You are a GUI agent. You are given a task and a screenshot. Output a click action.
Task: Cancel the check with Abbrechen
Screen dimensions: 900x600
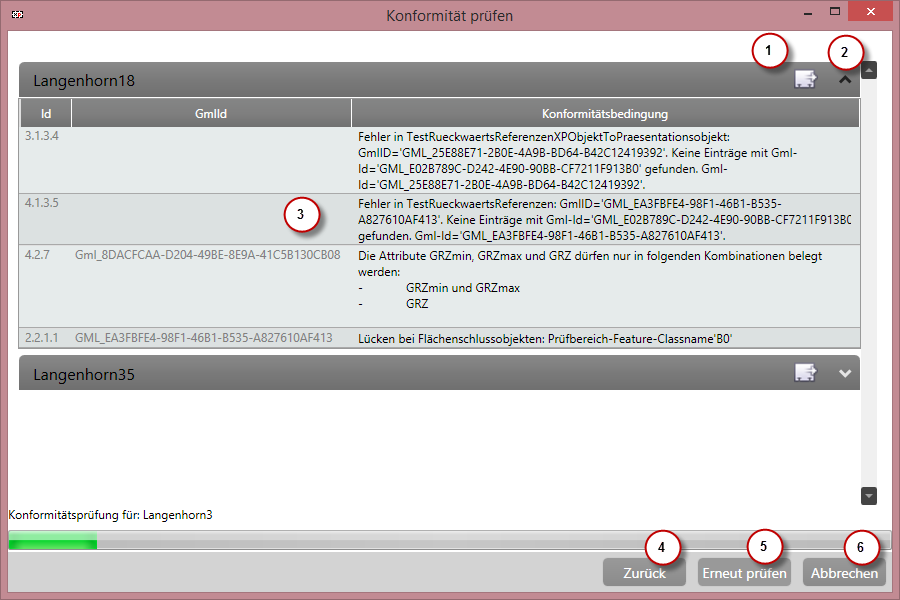pos(844,573)
